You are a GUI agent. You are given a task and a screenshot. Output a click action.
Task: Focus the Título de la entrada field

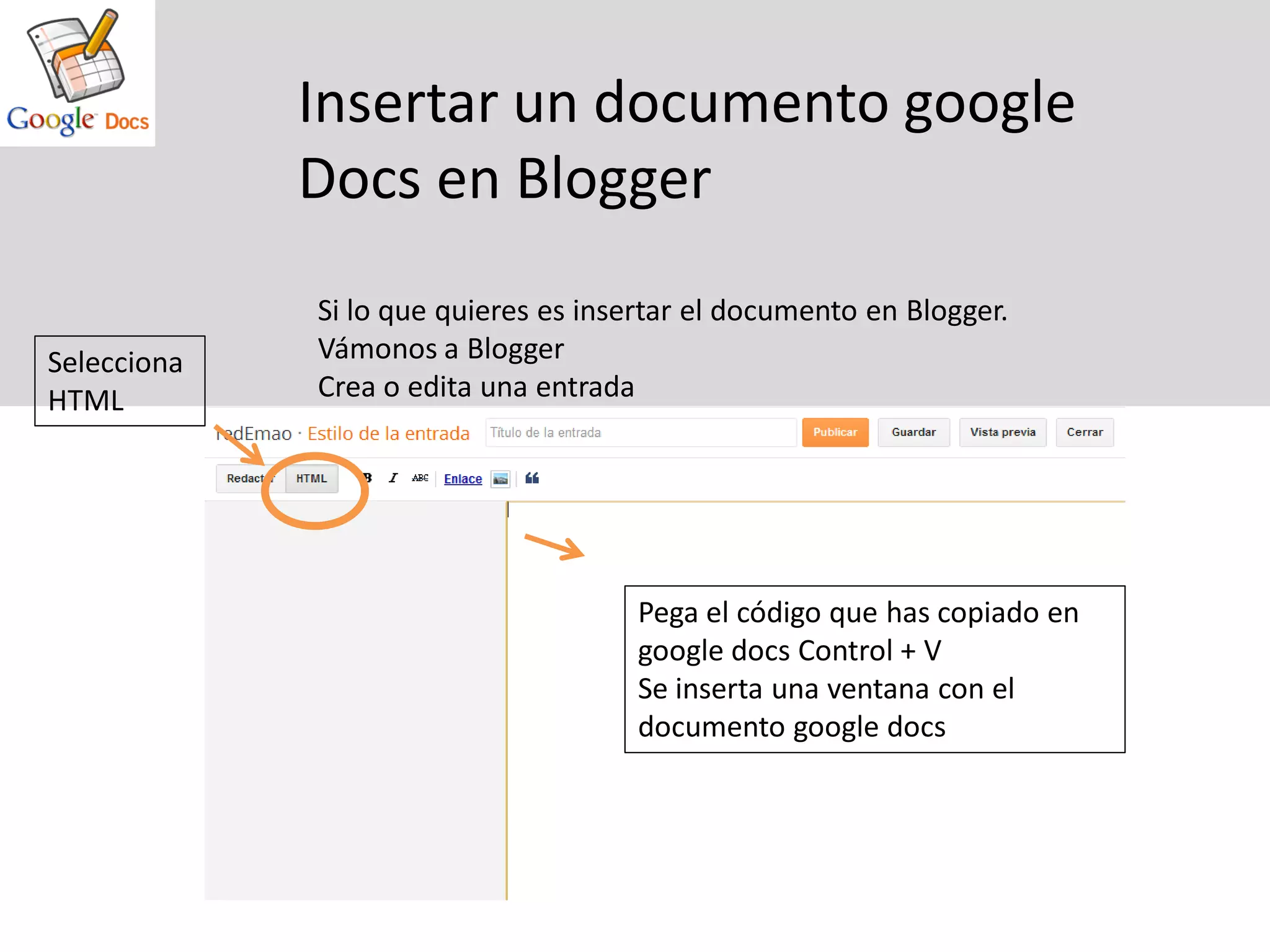(641, 432)
